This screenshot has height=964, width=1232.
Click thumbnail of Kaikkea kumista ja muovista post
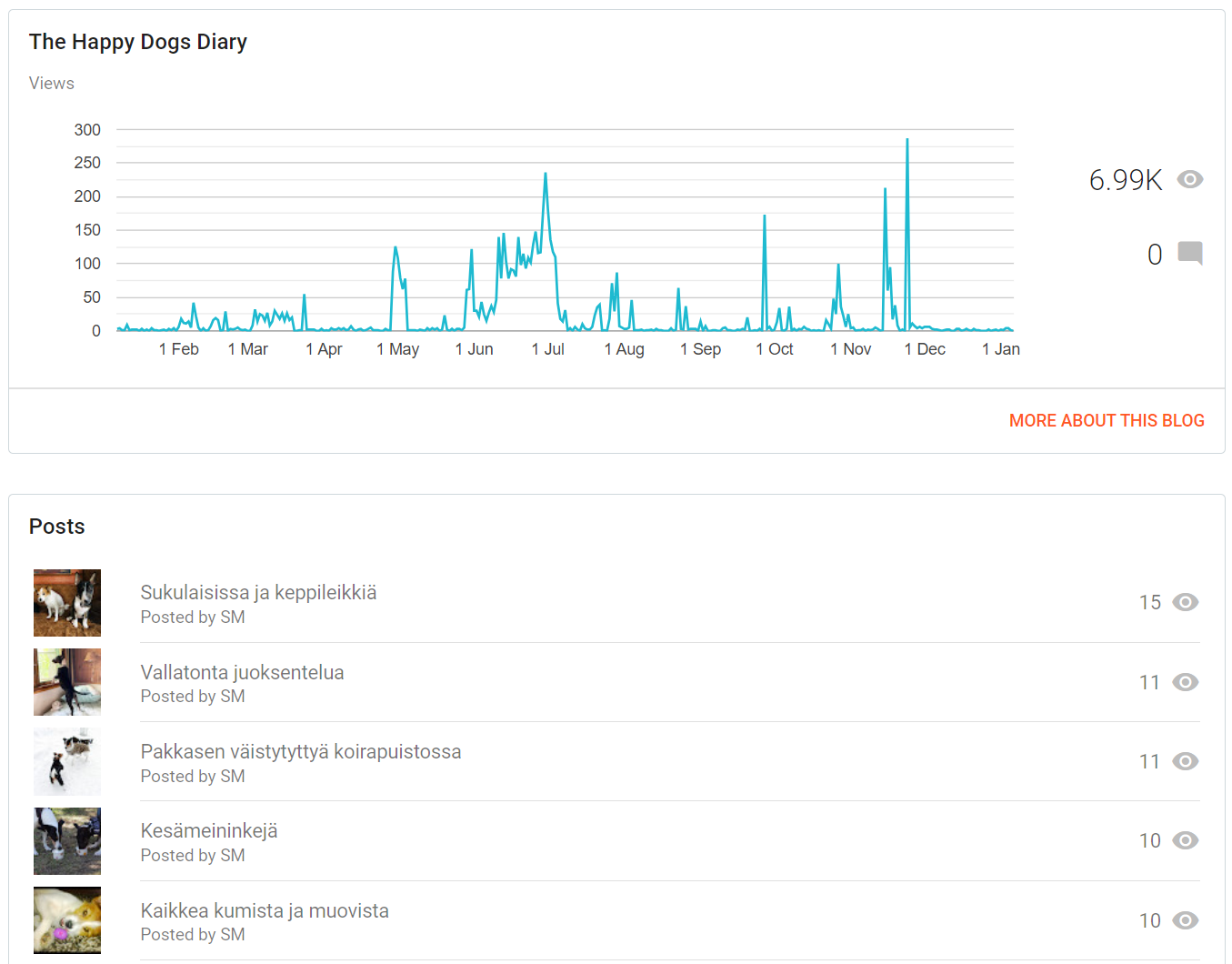point(67,920)
